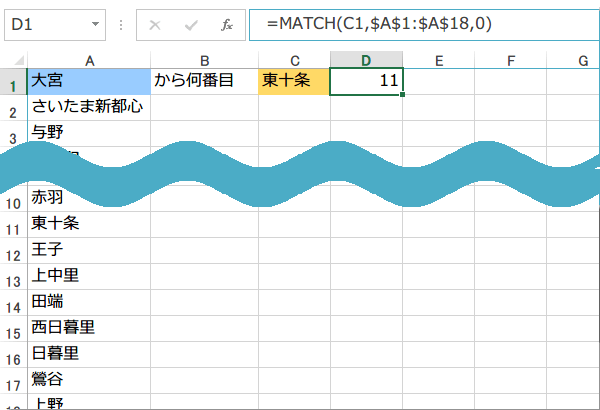Click cell A14 田端
This screenshot has width=600, height=410.
click(x=89, y=303)
